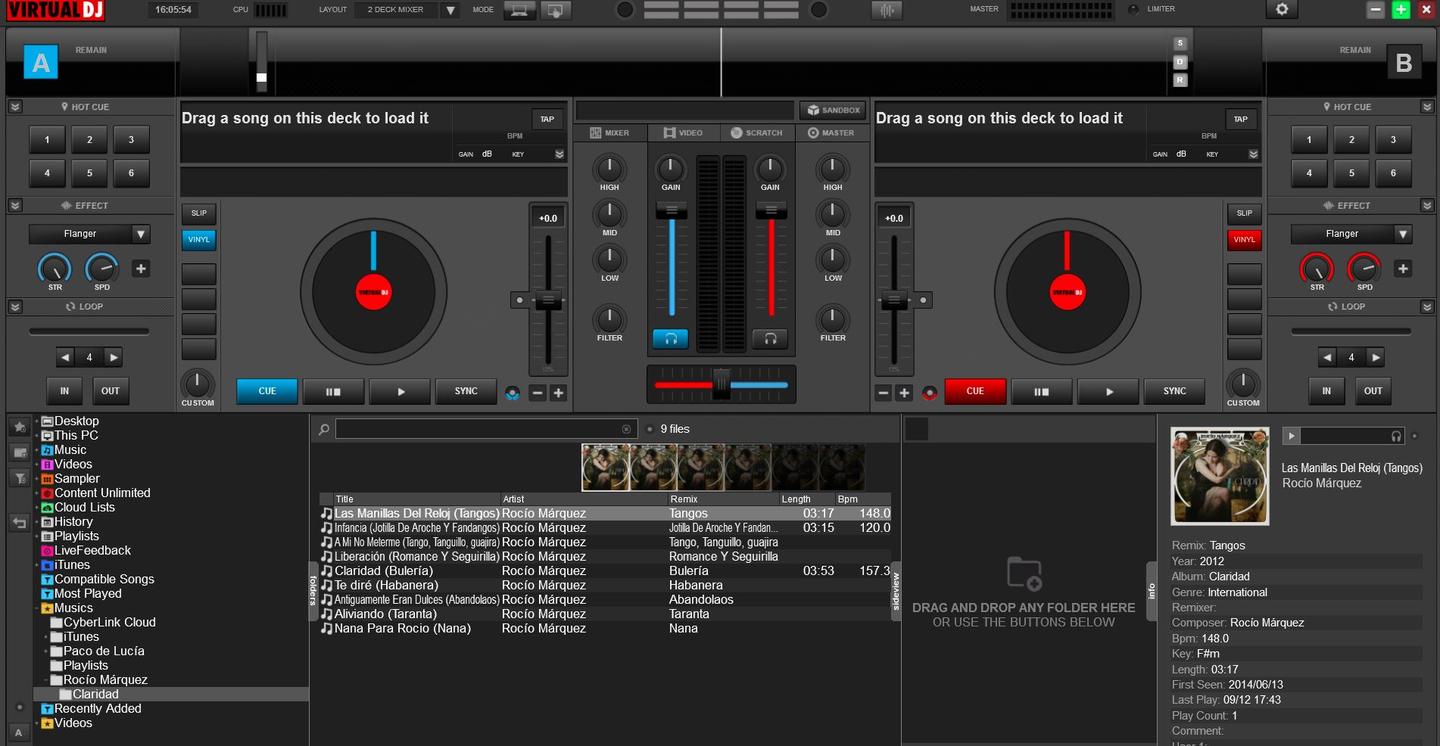Click the SANDBOX button
Viewport: 1440px width, 746px height.
pos(832,110)
